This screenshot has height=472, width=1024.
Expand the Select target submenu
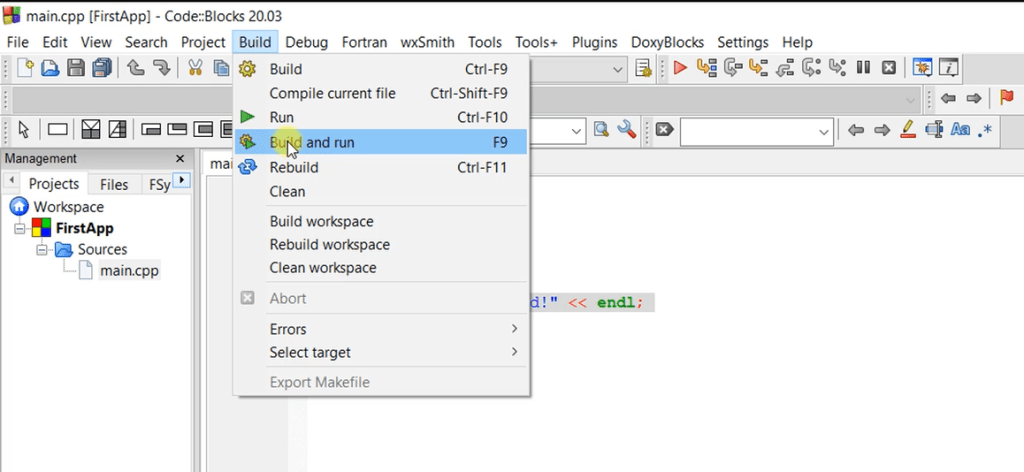396,353
